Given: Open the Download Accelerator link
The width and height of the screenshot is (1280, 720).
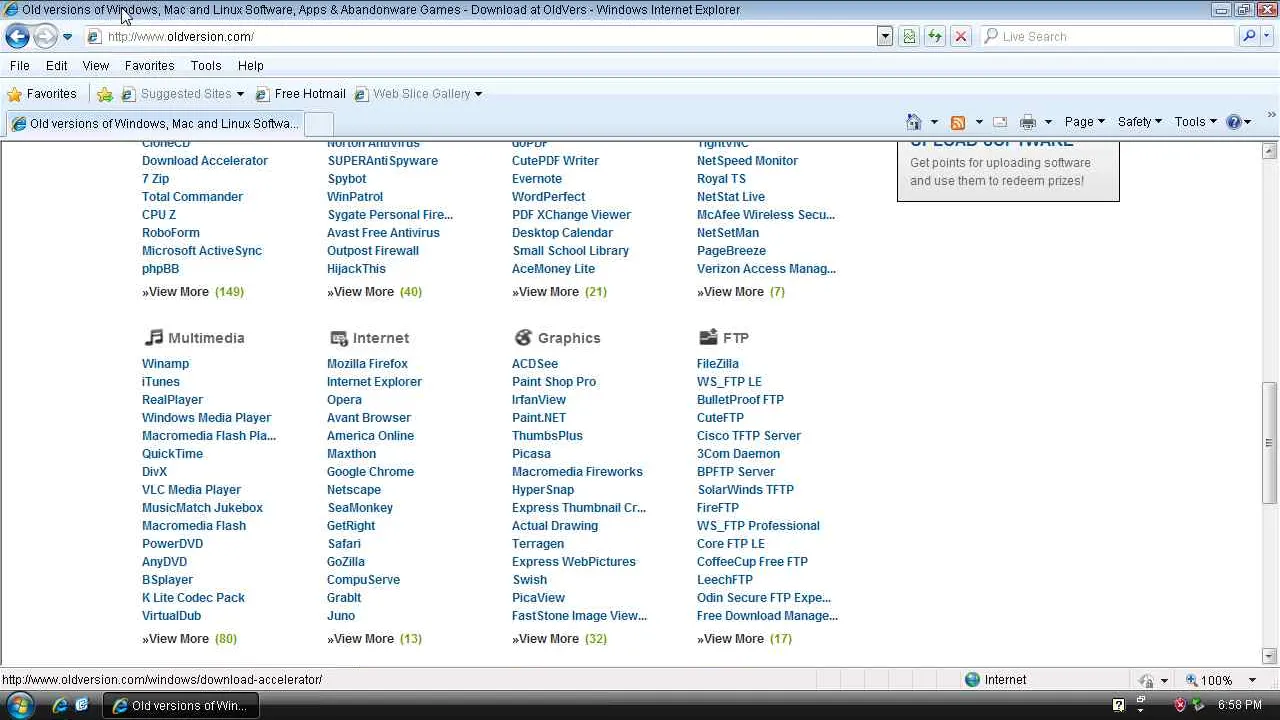Looking at the screenshot, I should [205, 161].
